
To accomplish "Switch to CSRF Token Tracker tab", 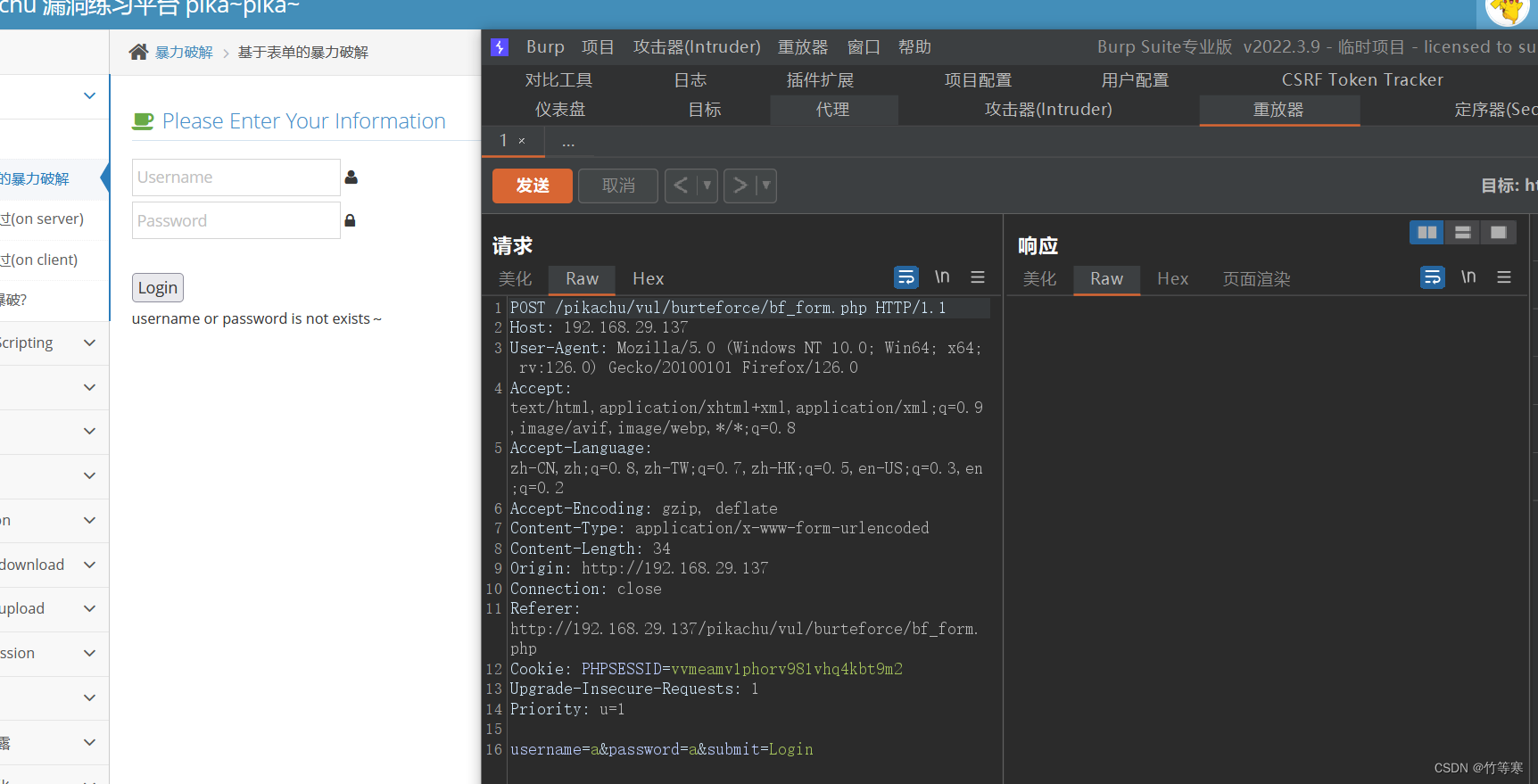I will coord(1362,80).
